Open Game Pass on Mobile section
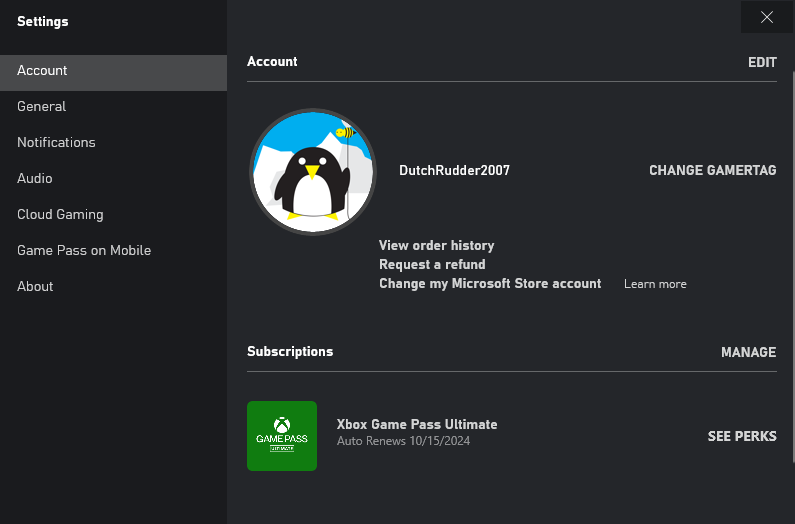Image resolution: width=795 pixels, height=524 pixels. [x=84, y=251]
